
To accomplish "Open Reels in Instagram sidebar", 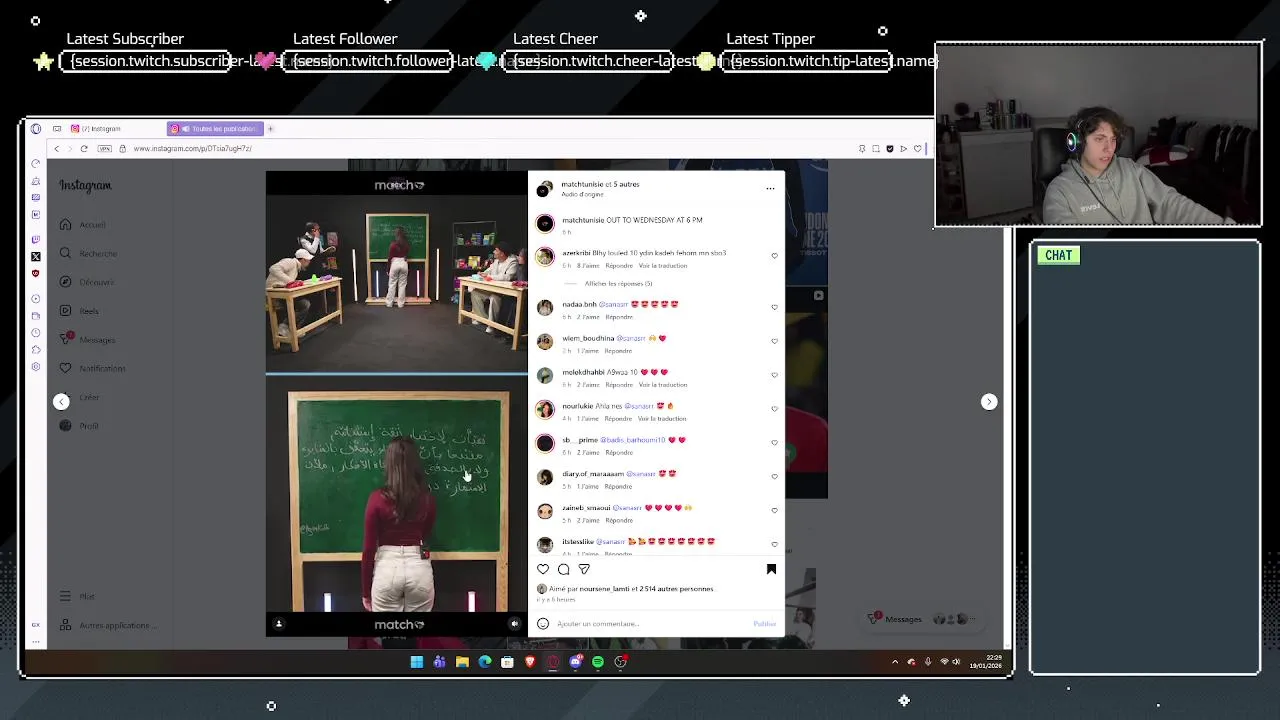I will (x=78, y=311).
